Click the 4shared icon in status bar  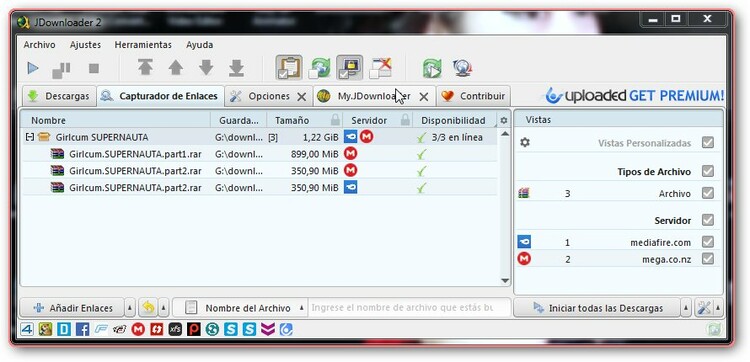[27, 329]
